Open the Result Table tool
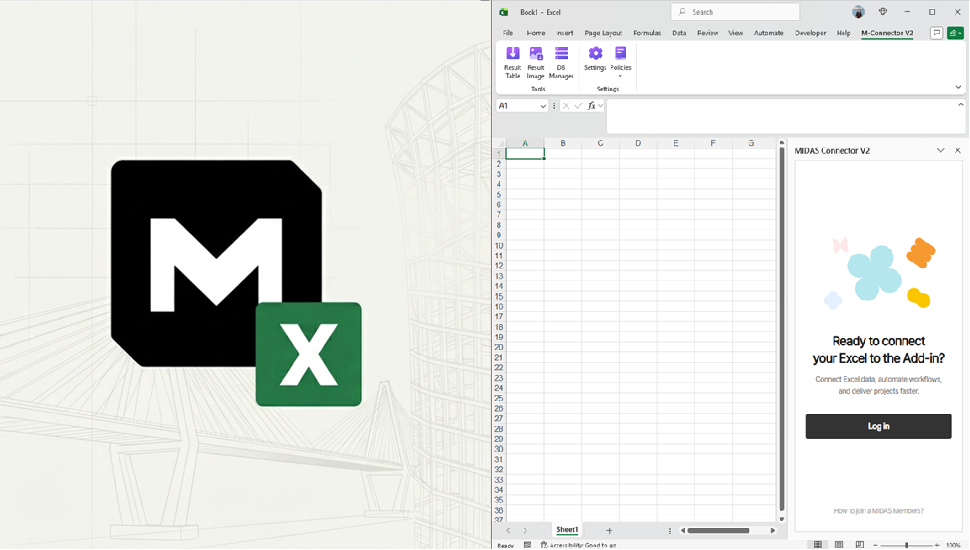 [512, 61]
